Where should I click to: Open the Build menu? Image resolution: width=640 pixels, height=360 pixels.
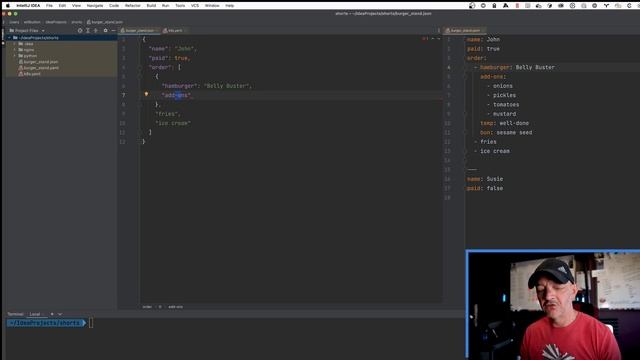(x=151, y=6)
